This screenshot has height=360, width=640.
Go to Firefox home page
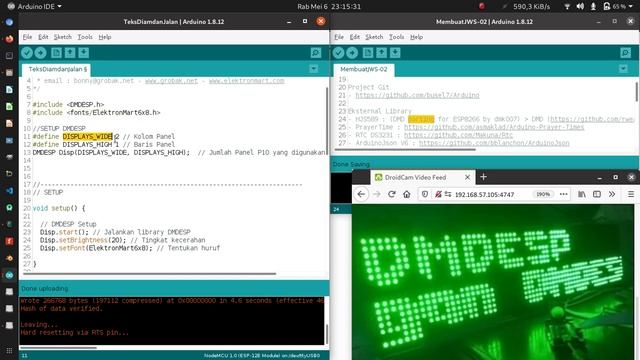pos(407,194)
